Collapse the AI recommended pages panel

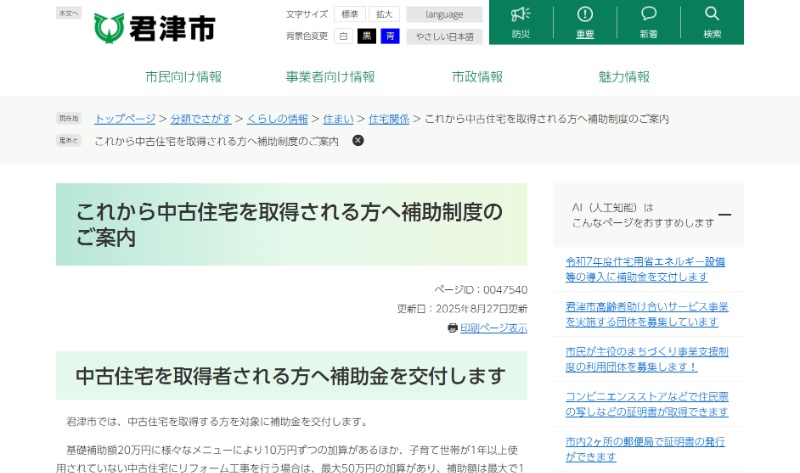pyautogui.click(x=724, y=215)
